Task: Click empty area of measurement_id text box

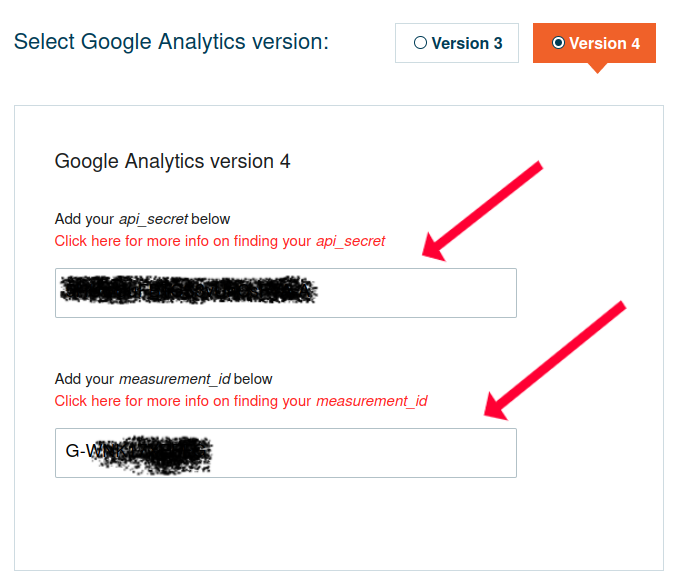Action: (x=365, y=453)
